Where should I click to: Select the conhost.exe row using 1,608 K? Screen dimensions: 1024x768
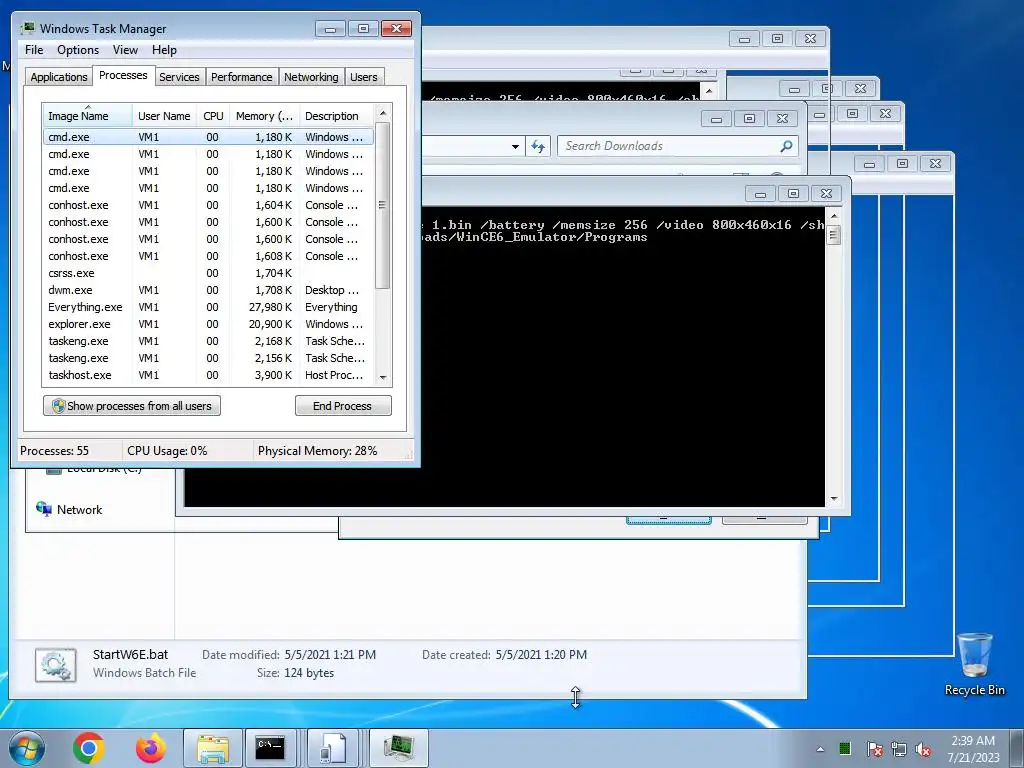[x=208, y=256]
